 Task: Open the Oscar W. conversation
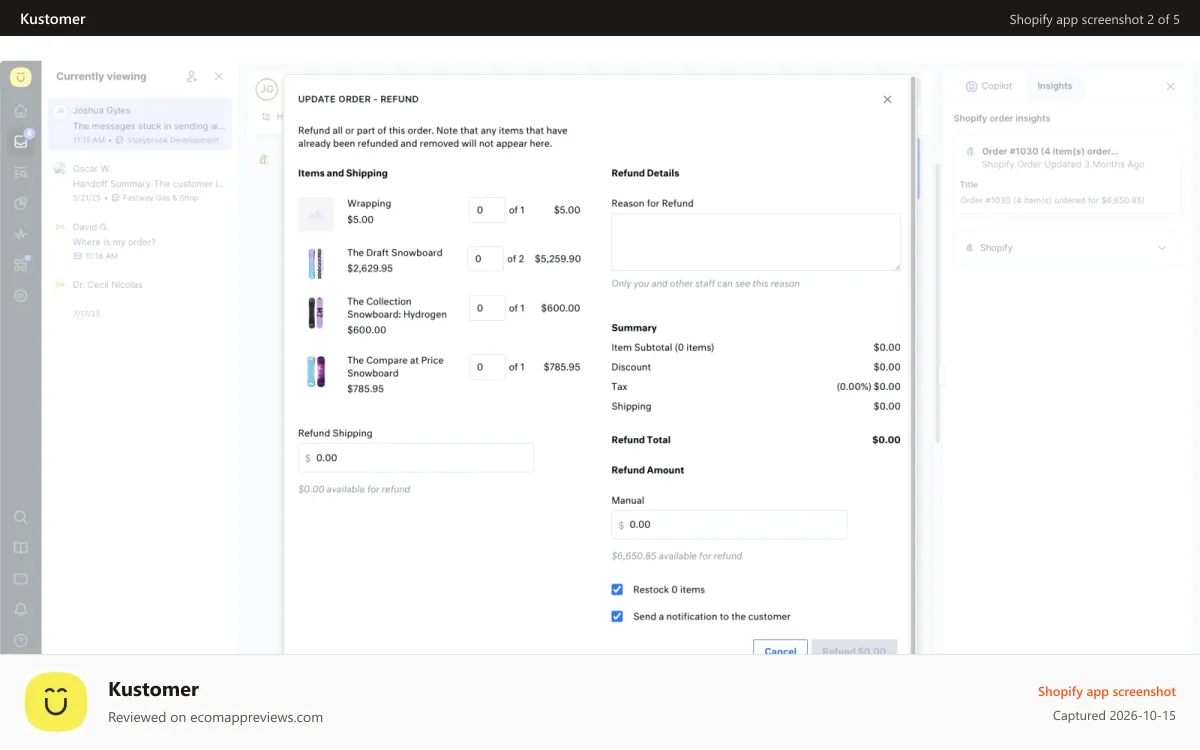pos(140,183)
